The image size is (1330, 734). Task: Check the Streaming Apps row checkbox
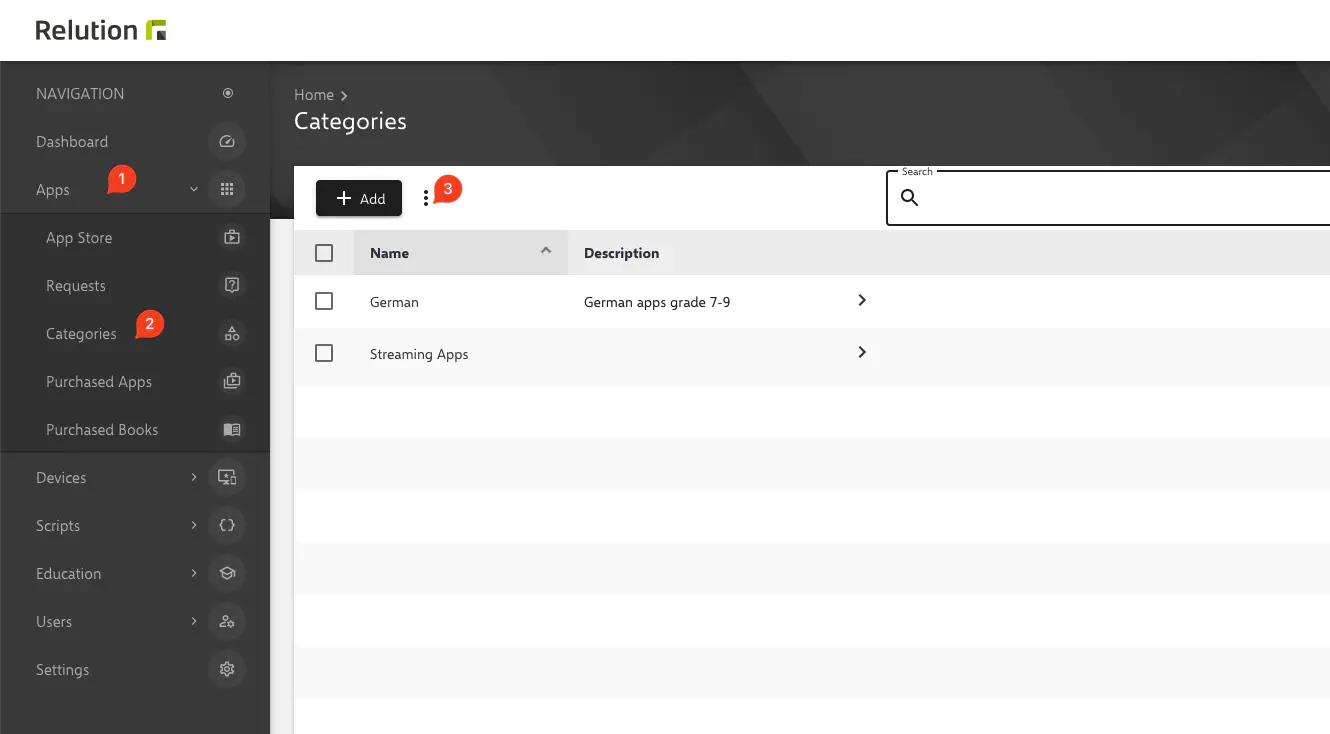324,353
